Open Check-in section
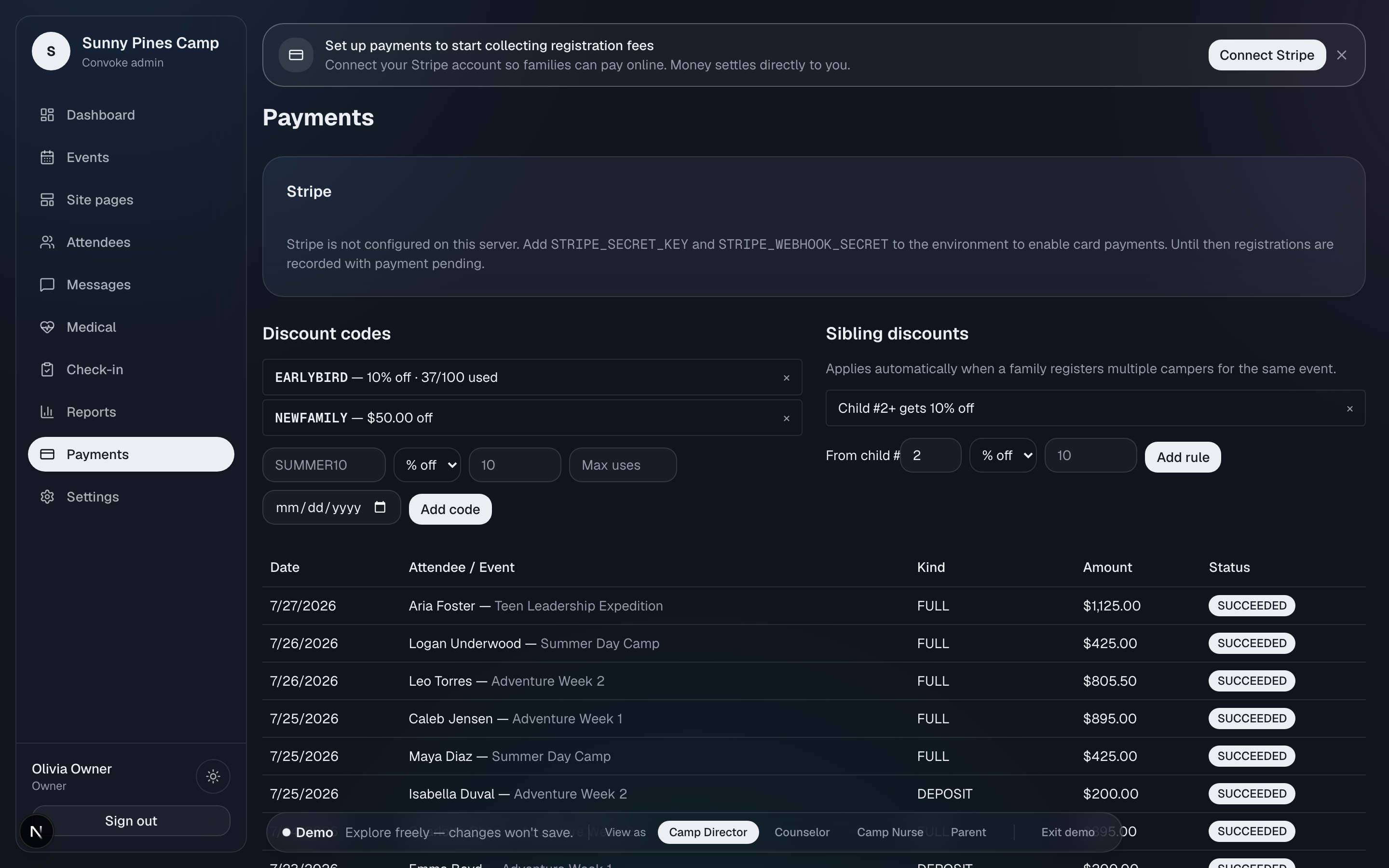 pyautogui.click(x=131, y=370)
